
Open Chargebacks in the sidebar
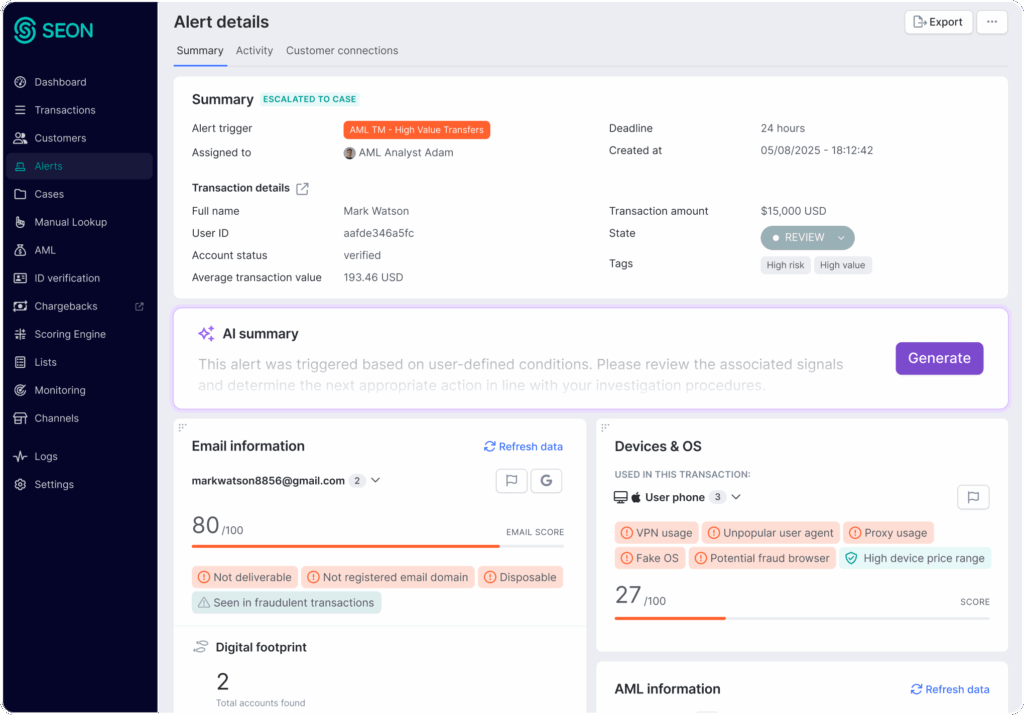point(65,306)
